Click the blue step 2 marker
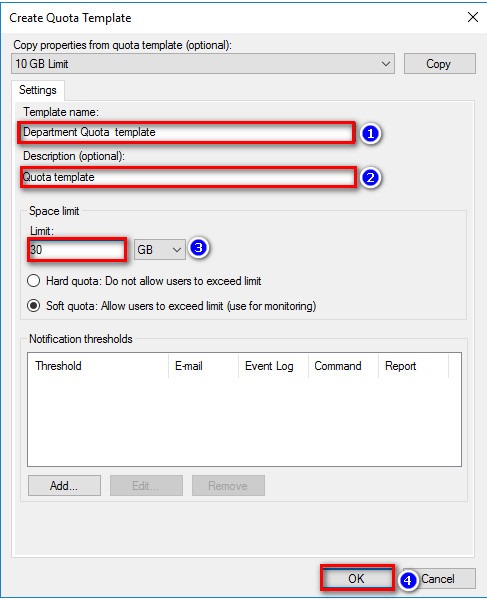 (x=370, y=178)
